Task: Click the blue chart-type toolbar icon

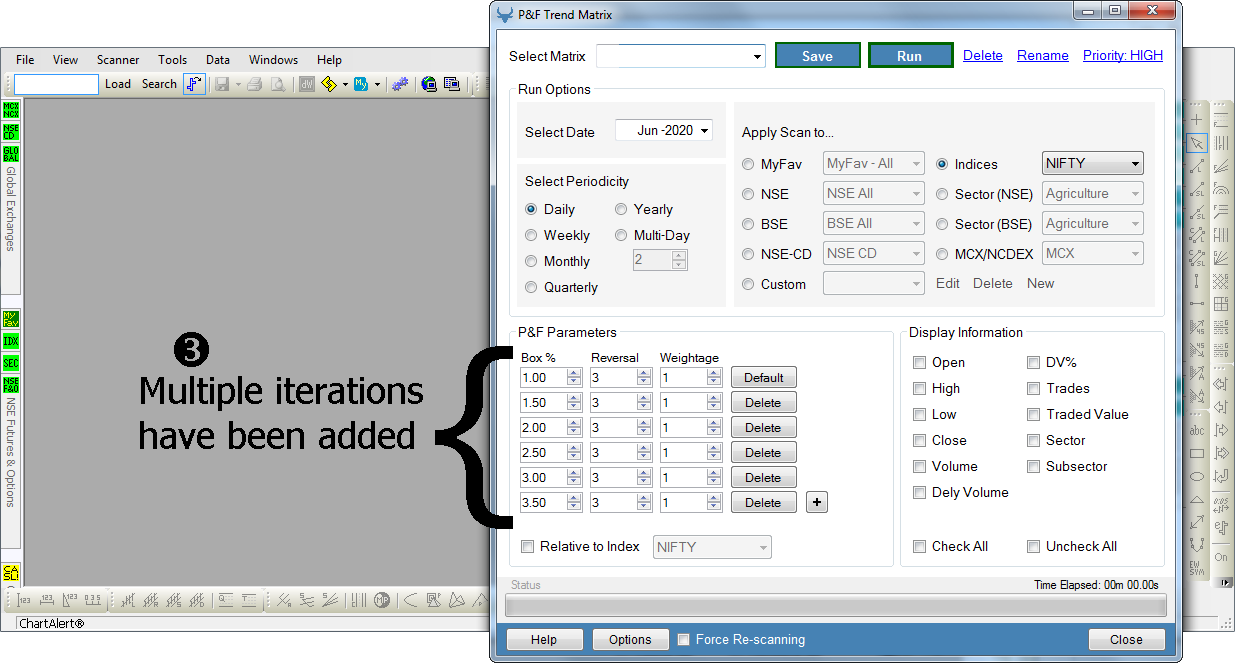Action: click(194, 84)
